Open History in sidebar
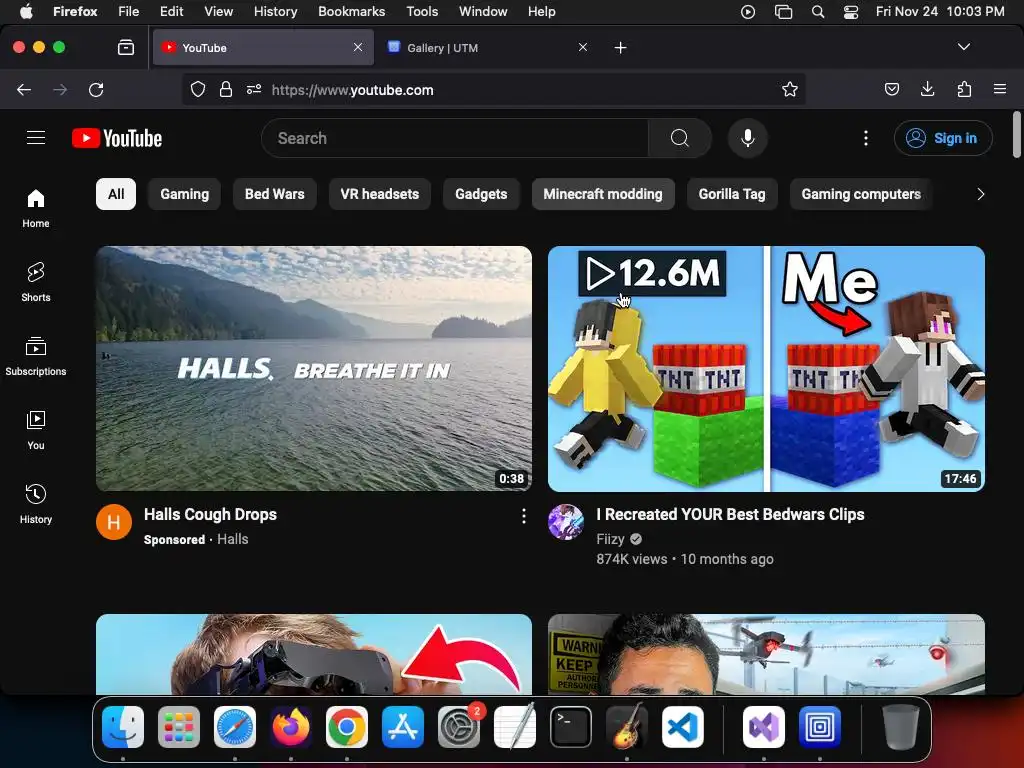Image resolution: width=1024 pixels, height=768 pixels. 36,505
